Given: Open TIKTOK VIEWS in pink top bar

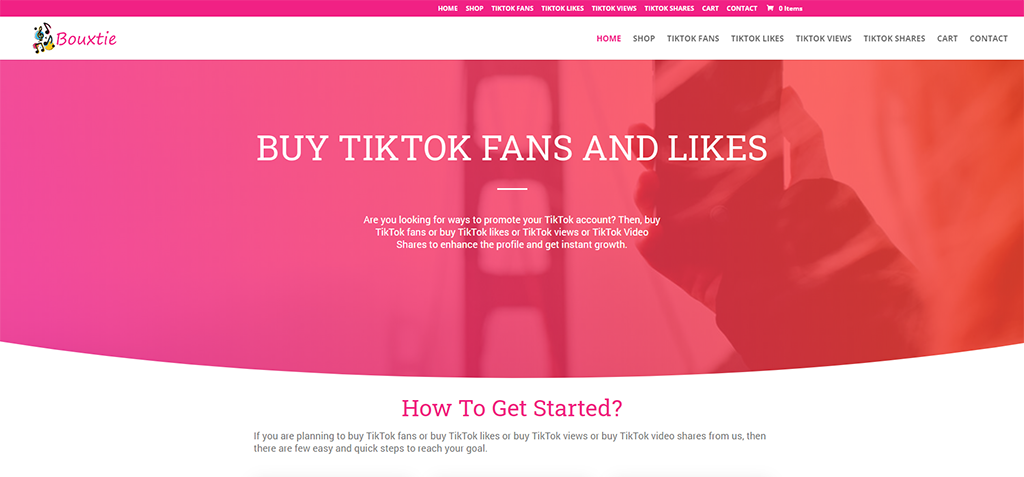Looking at the screenshot, I should pos(614,8).
